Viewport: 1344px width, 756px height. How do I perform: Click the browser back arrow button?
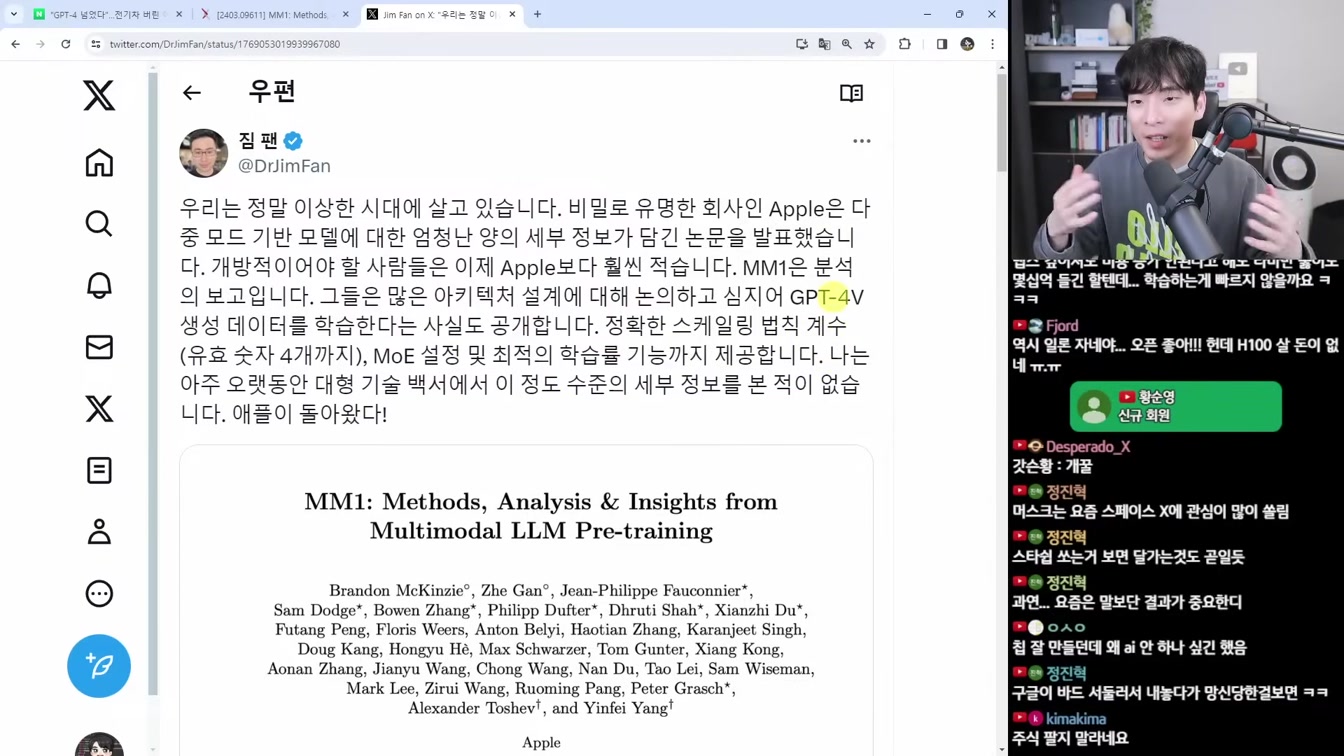point(15,44)
